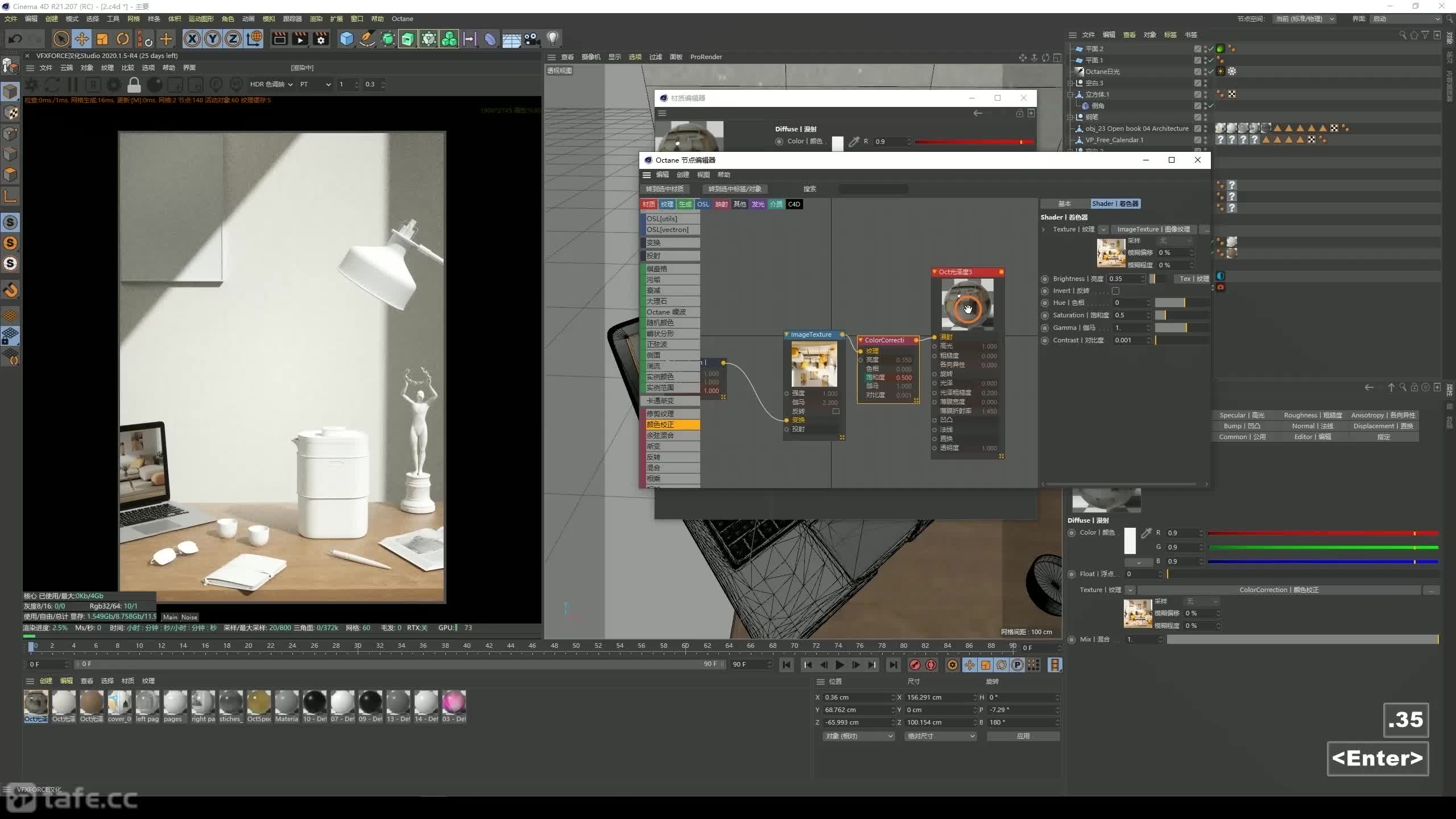Screen dimensions: 1456x819
Task: Click 转到选中材质 button
Action: click(665, 189)
